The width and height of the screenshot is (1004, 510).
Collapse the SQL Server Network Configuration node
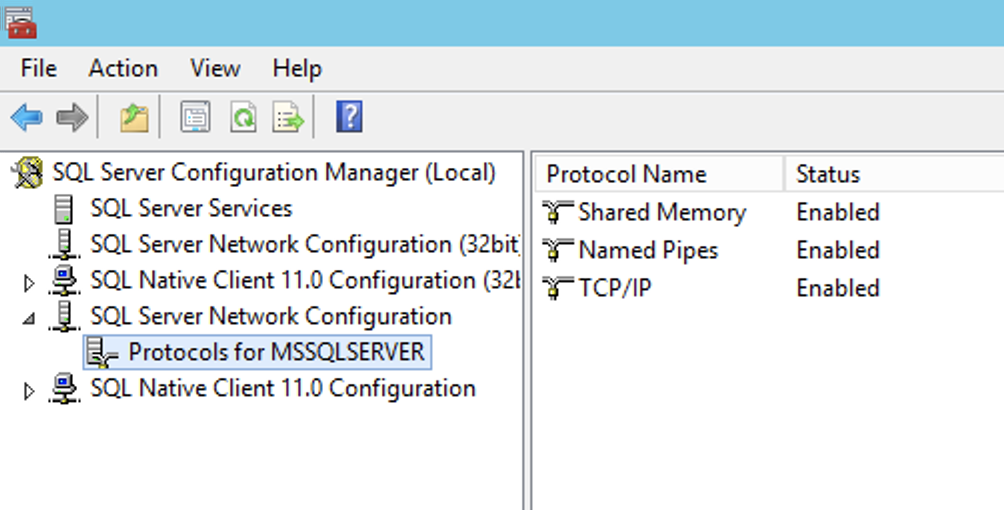pos(29,318)
